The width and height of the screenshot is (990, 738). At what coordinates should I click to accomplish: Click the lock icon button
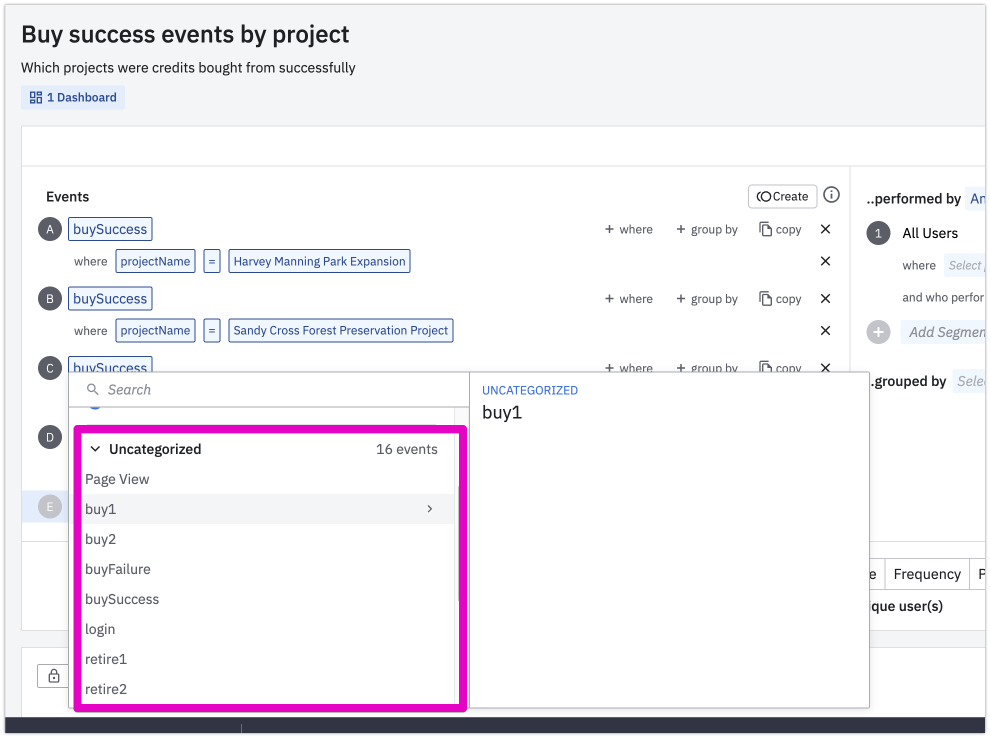click(x=54, y=676)
